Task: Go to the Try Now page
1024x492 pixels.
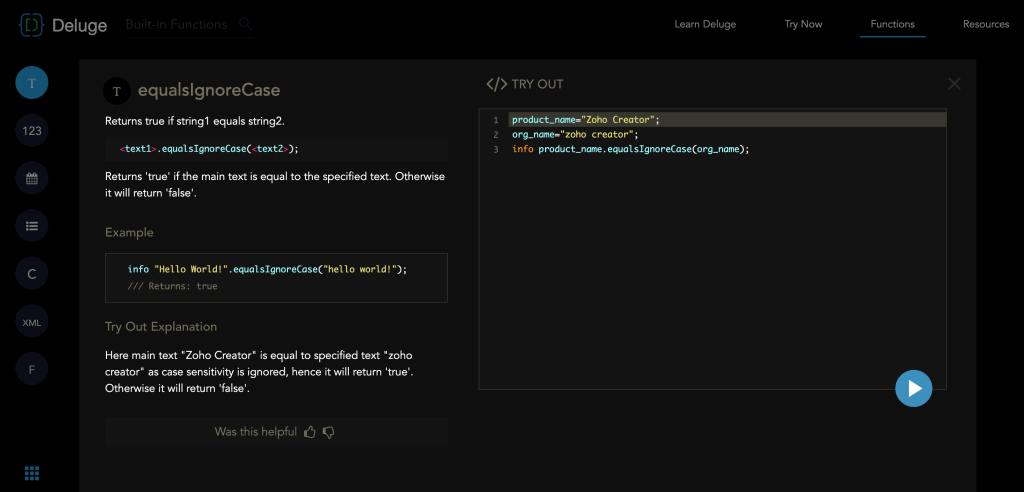Action: click(x=803, y=24)
